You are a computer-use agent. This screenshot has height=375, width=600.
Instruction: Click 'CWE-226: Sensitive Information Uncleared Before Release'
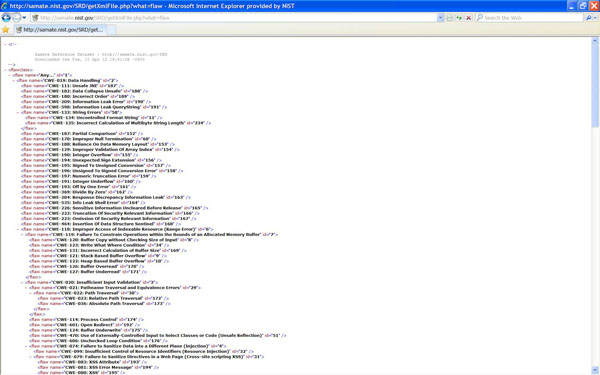coord(115,208)
